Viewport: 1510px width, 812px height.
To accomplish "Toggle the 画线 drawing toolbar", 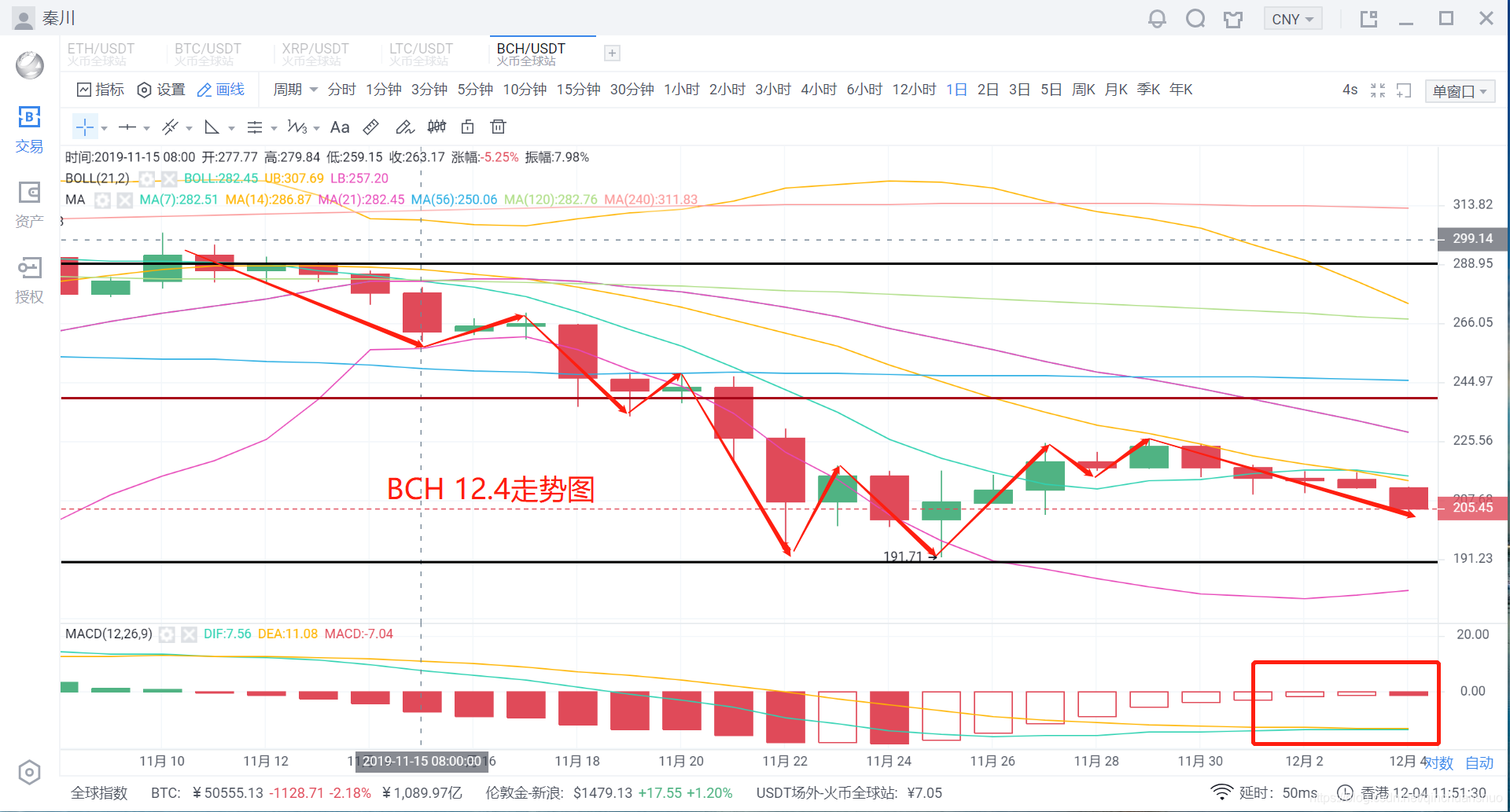I will 220,90.
